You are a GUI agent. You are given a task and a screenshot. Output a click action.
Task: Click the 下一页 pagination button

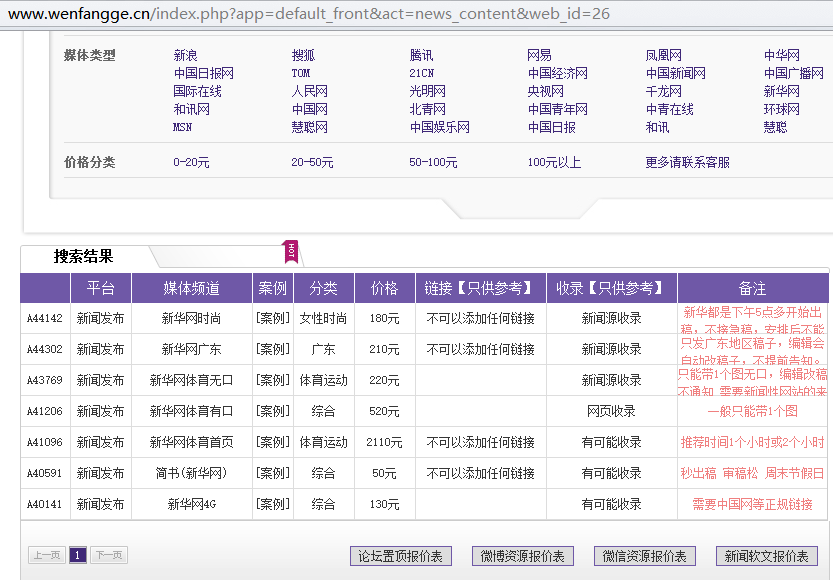coord(109,556)
